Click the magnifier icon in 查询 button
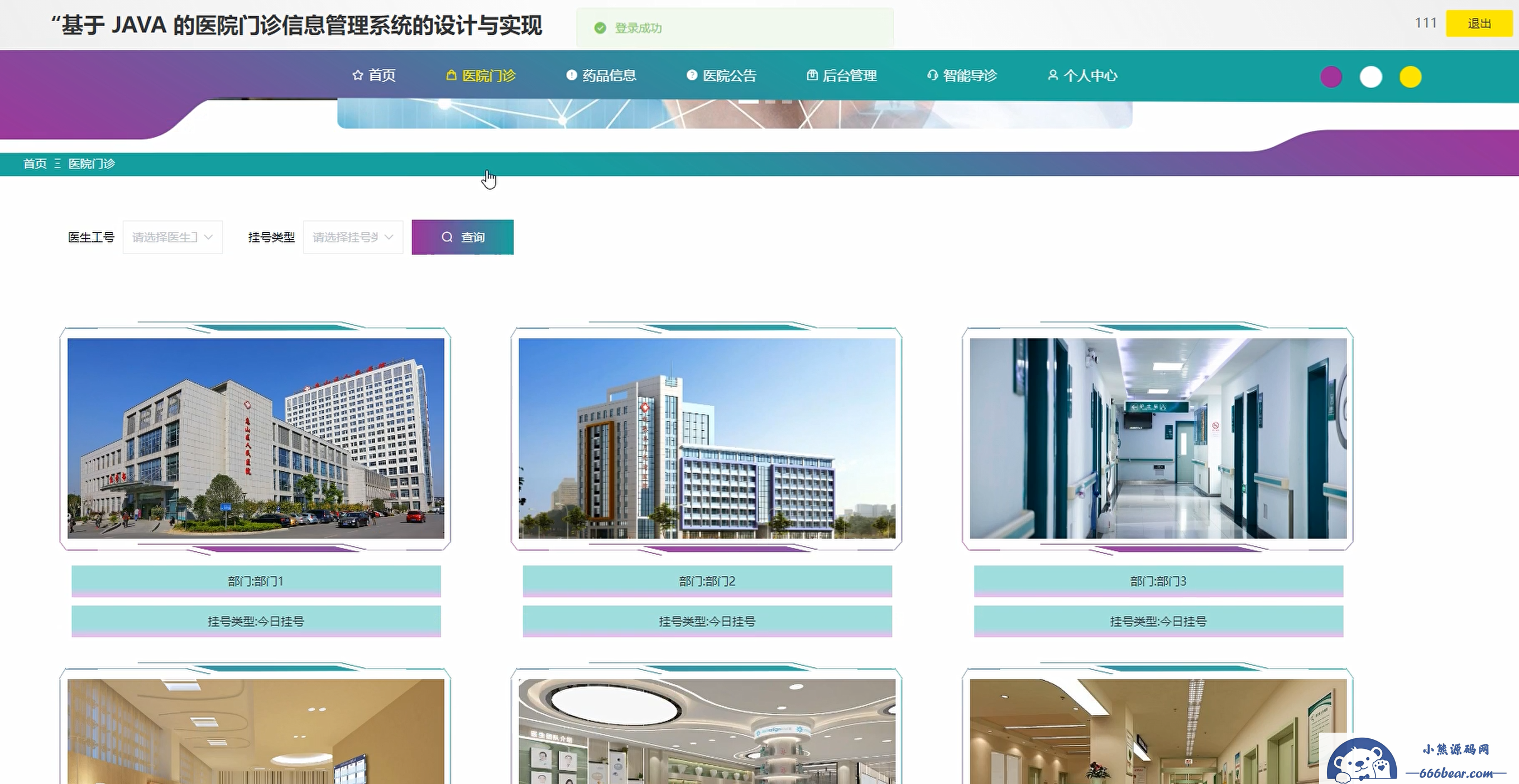The image size is (1519, 784). (447, 237)
